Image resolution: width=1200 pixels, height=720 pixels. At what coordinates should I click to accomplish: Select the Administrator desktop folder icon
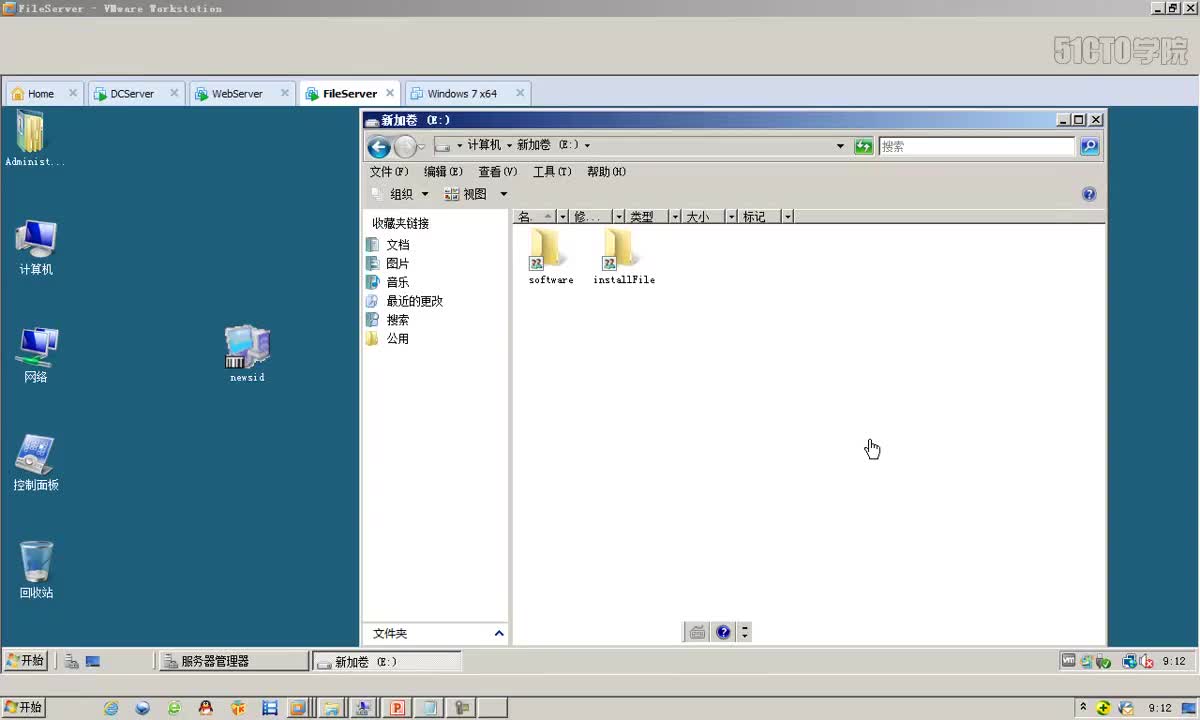[x=33, y=139]
